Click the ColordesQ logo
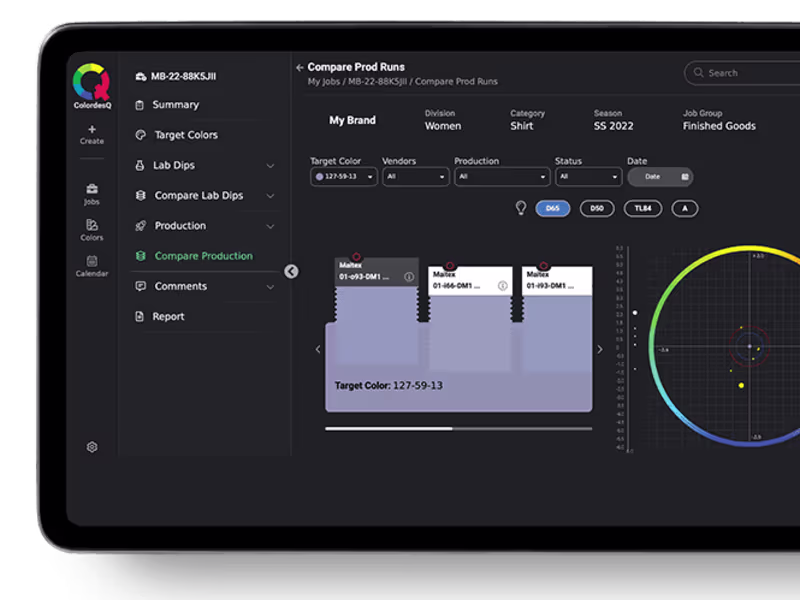The height and width of the screenshot is (600, 800). 91,83
